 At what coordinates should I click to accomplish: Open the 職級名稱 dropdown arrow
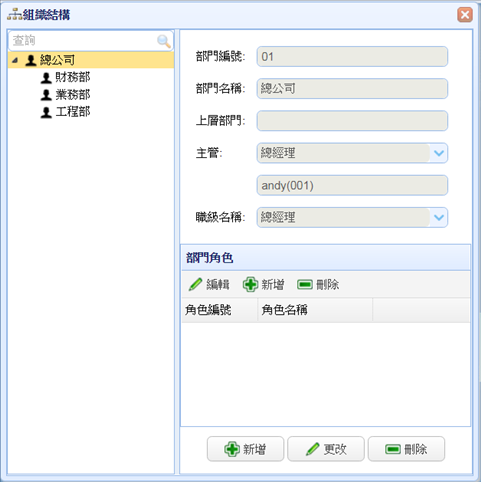pos(439,218)
